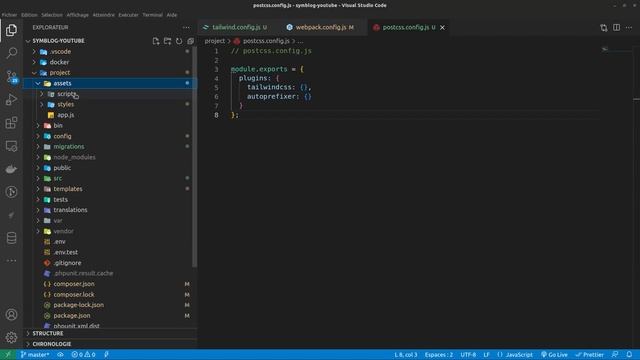Screen dimensions: 640x360
Task: Collapse the assets folder
Action: pos(110,83)
